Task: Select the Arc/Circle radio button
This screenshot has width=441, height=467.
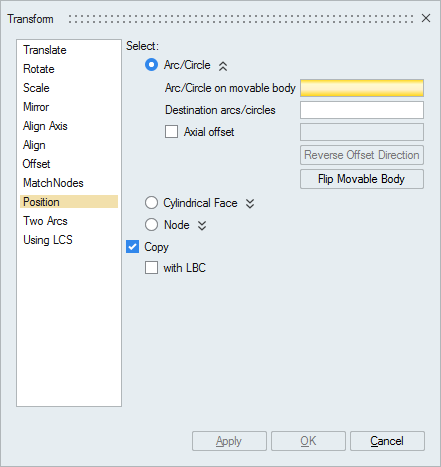Action: [x=151, y=65]
